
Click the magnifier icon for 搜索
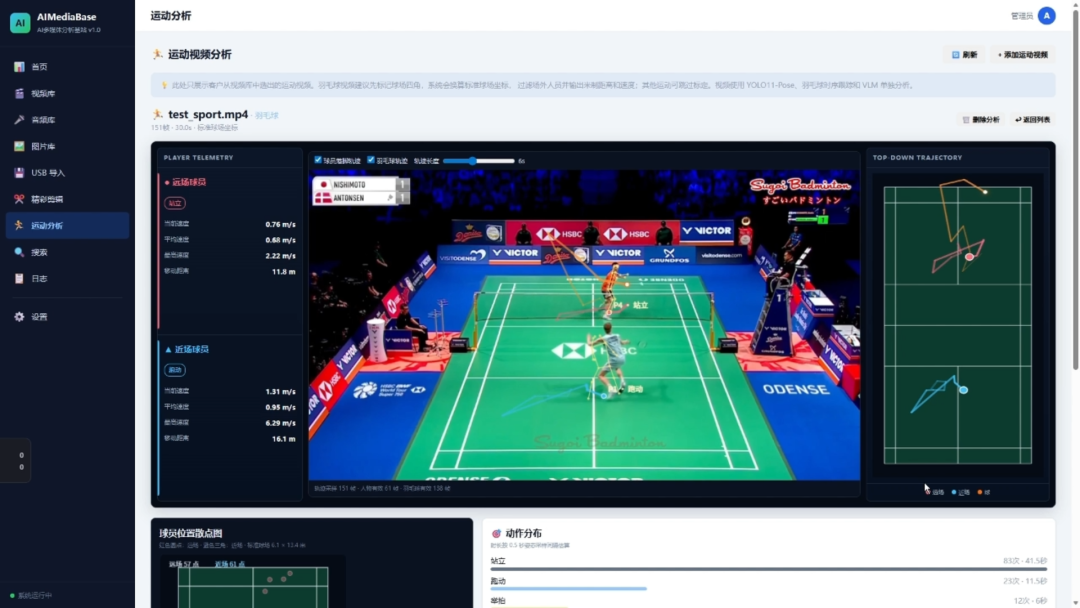[x=19, y=252]
